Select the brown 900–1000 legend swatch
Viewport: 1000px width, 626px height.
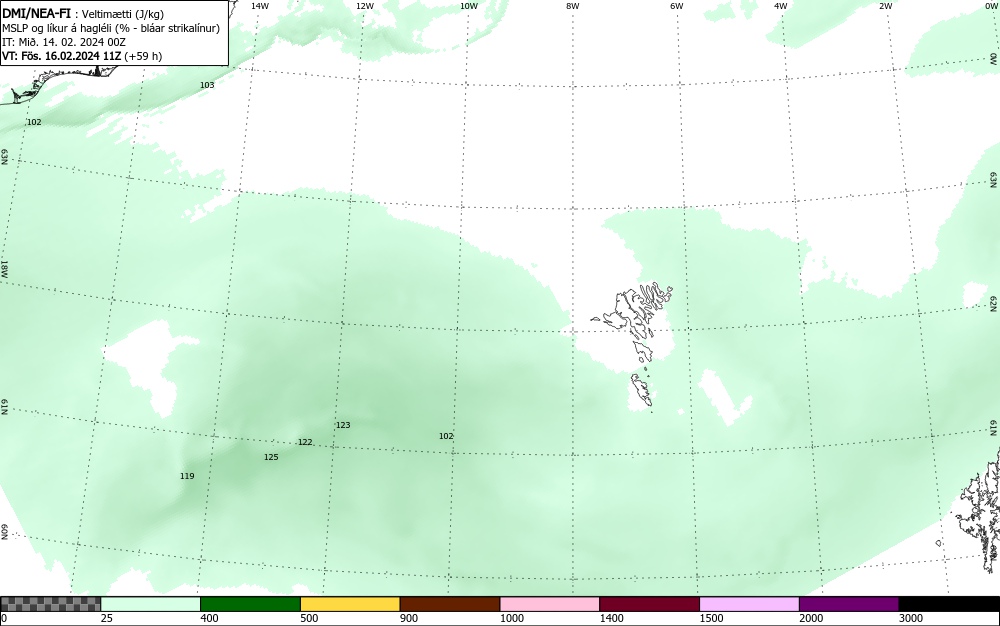coord(450,604)
